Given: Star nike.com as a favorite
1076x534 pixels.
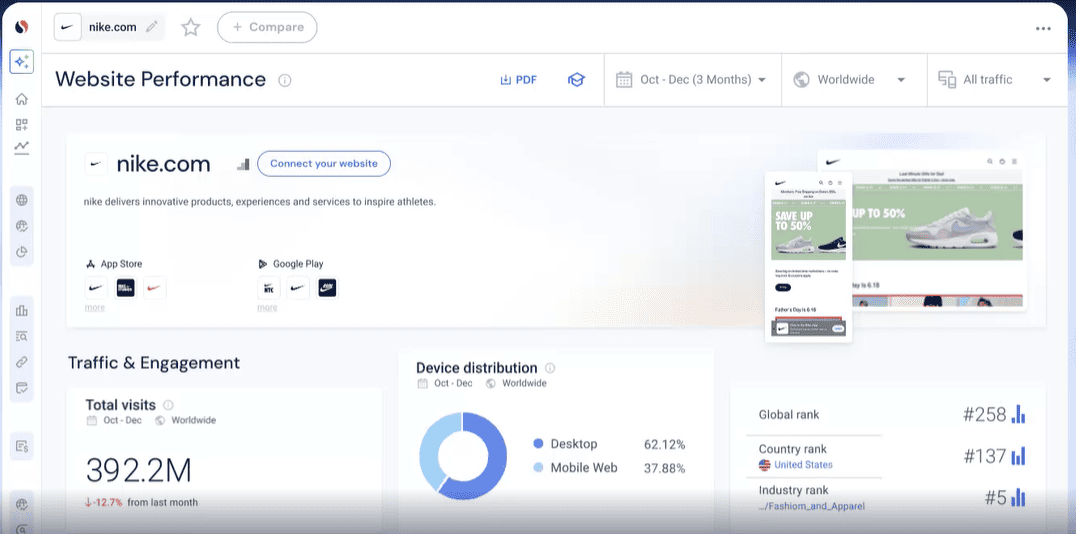Looking at the screenshot, I should (190, 27).
